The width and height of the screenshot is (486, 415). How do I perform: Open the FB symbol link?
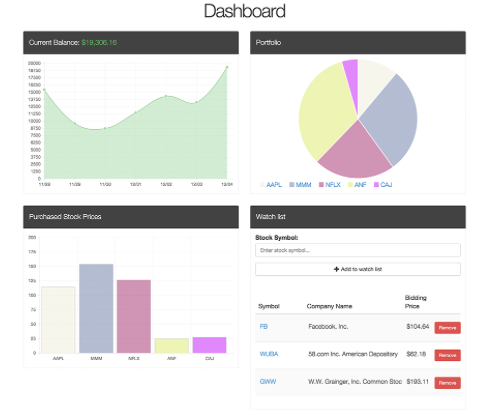click(264, 327)
